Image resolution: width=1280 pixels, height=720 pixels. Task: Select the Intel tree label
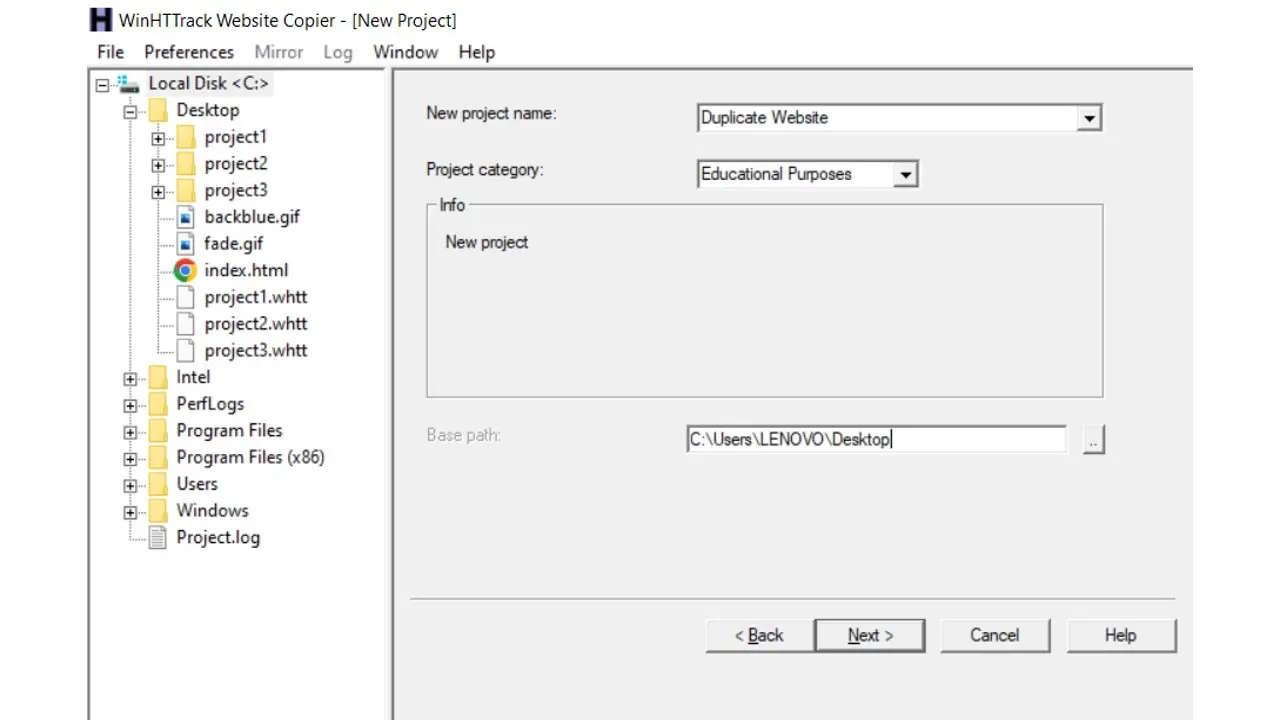[x=193, y=377]
